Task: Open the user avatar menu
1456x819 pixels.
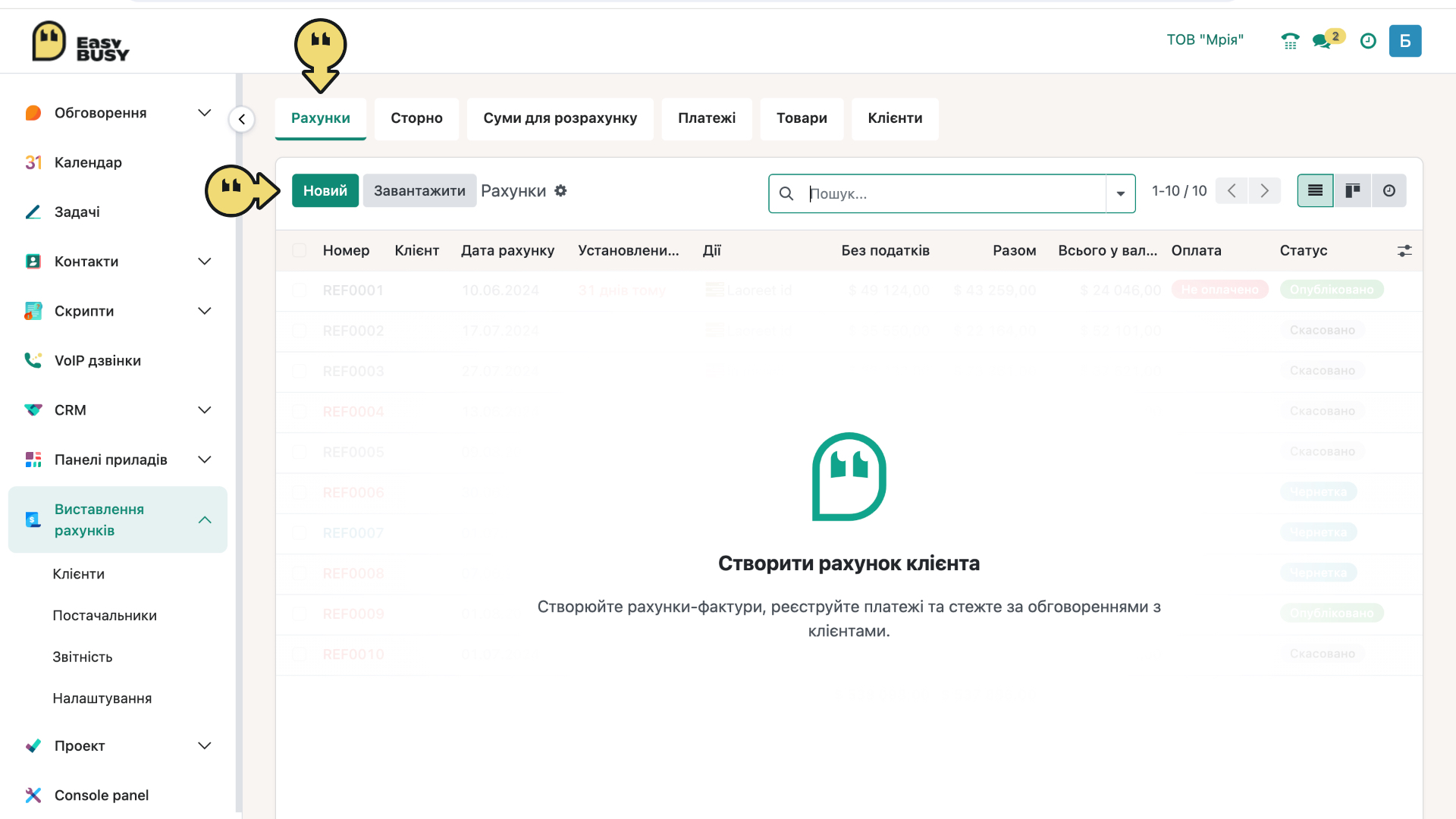Action: (x=1405, y=41)
